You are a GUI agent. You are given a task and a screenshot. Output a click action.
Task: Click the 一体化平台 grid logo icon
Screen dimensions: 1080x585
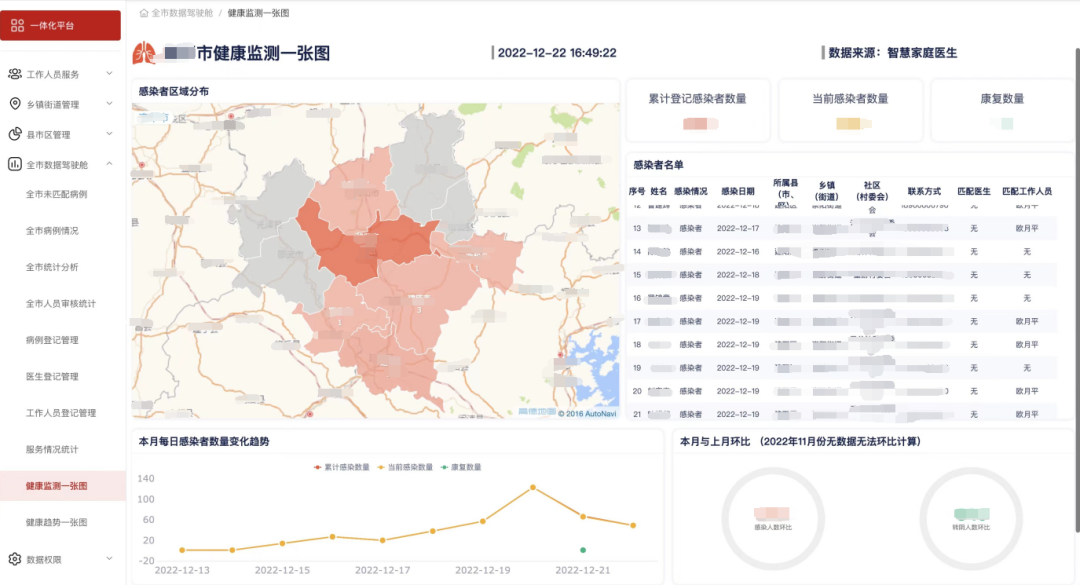point(17,25)
